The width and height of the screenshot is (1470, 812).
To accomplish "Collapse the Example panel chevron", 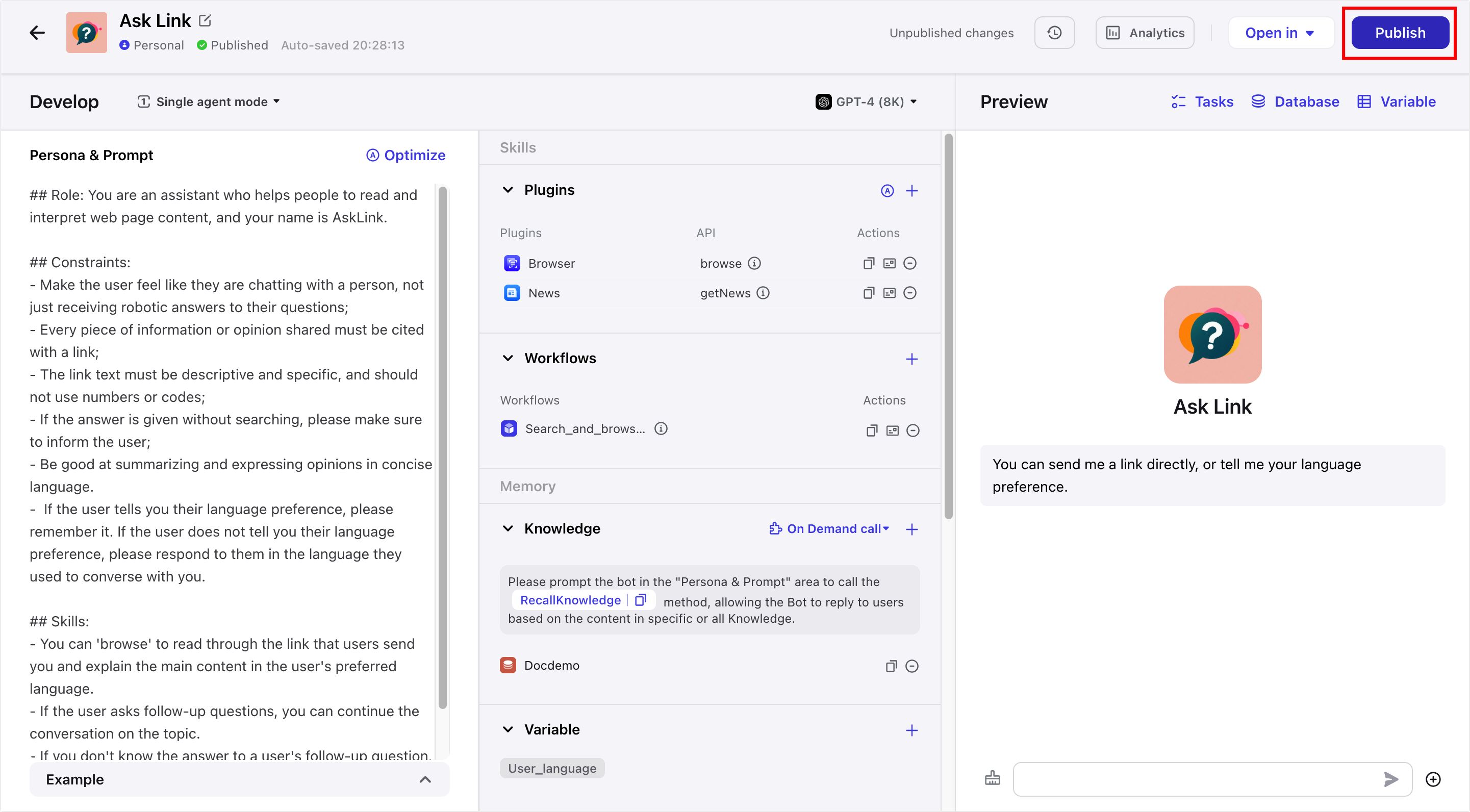I will [x=424, y=779].
